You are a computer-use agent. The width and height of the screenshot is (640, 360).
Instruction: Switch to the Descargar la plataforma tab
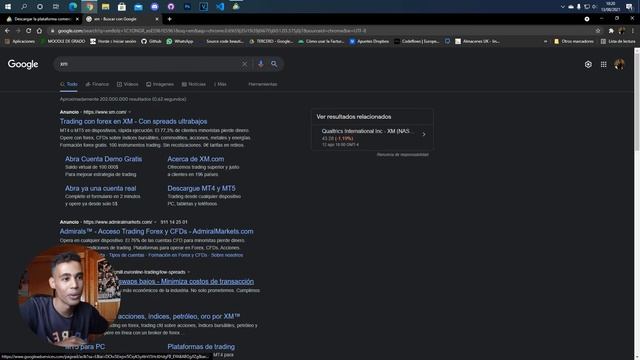(x=42, y=19)
